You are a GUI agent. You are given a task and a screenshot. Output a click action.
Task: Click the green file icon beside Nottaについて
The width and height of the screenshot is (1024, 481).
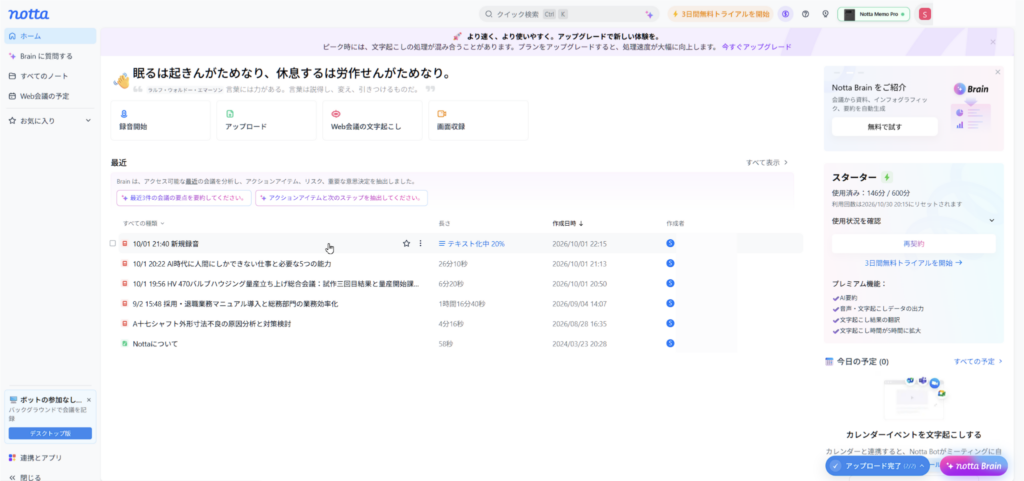124,343
